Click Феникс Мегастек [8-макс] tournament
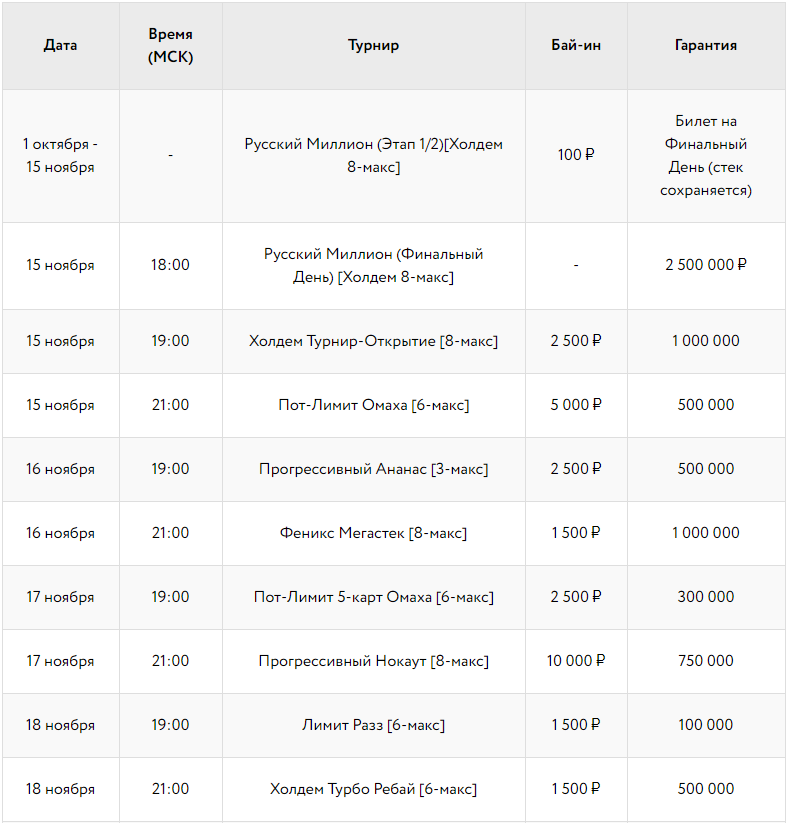 tap(373, 533)
